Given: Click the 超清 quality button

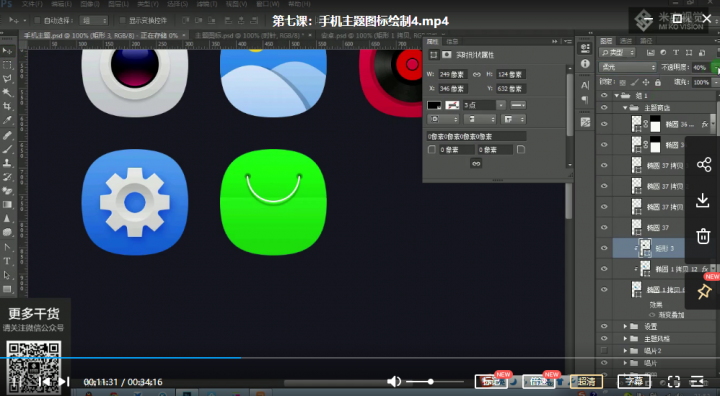Looking at the screenshot, I should pos(586,381).
